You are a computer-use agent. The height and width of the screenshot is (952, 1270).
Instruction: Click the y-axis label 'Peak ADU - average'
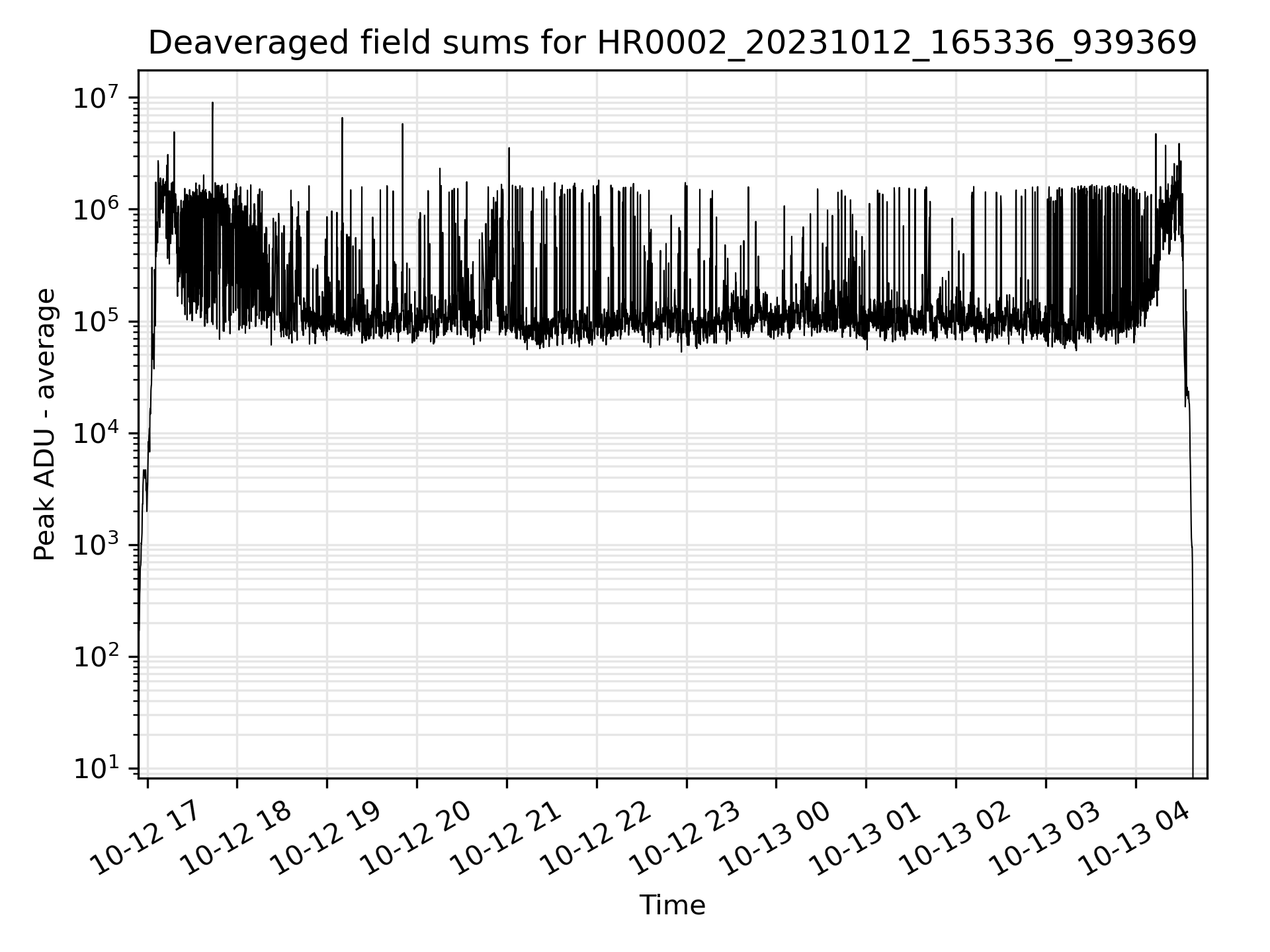[45, 424]
